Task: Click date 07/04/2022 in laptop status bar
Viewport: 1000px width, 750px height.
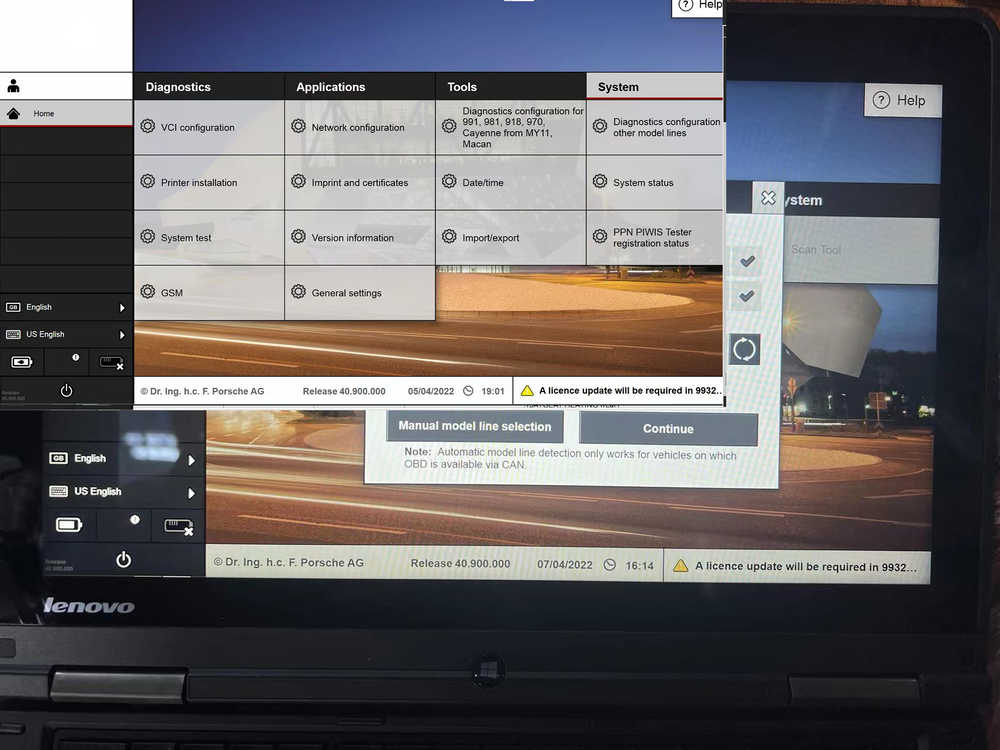Action: pos(564,564)
